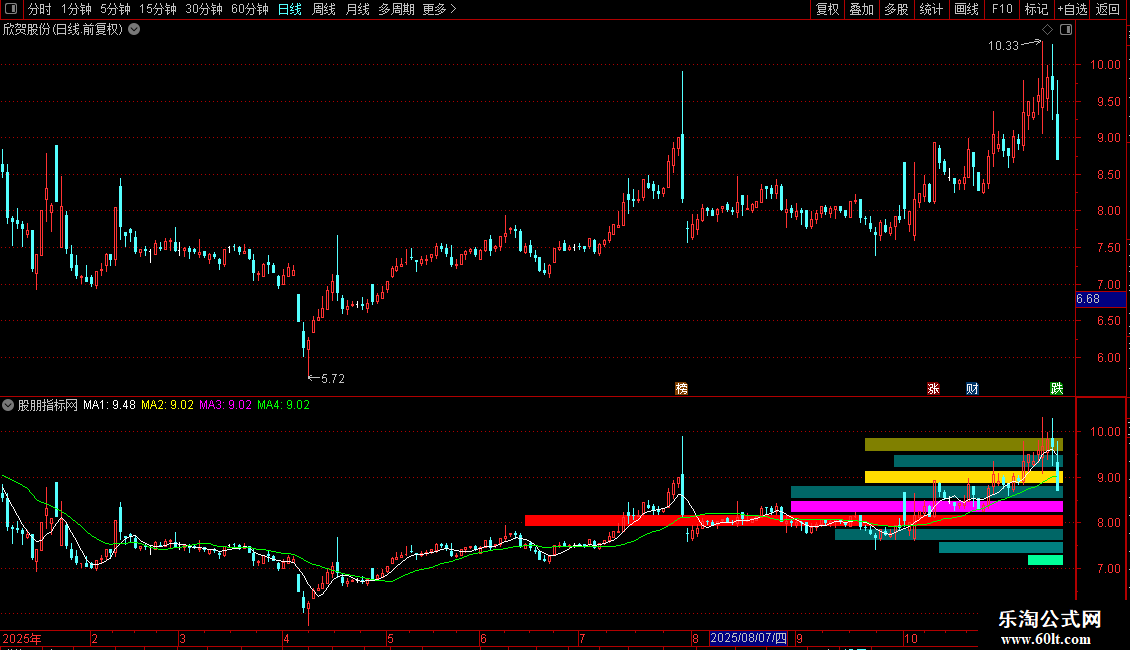Screen dimensions: 1130x650
Task: Click the 2025年 label on time axis
Action: [x=22, y=638]
